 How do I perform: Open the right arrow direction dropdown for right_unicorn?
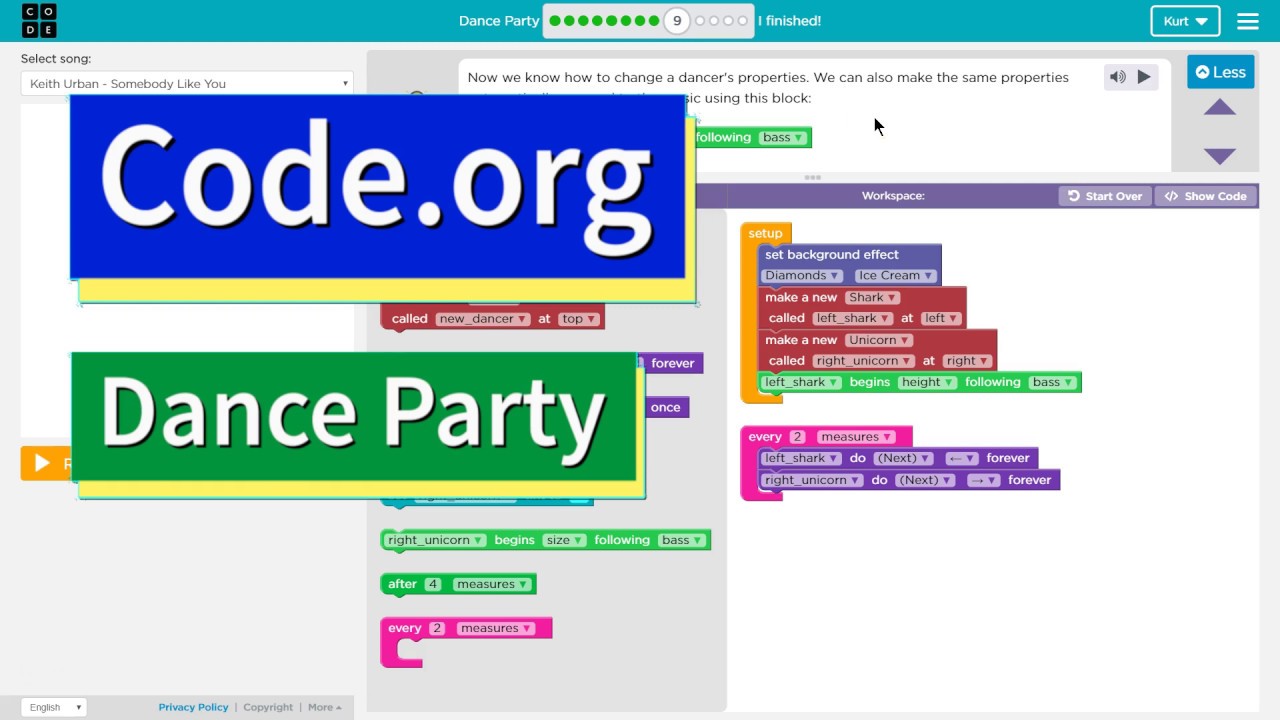[x=983, y=480]
